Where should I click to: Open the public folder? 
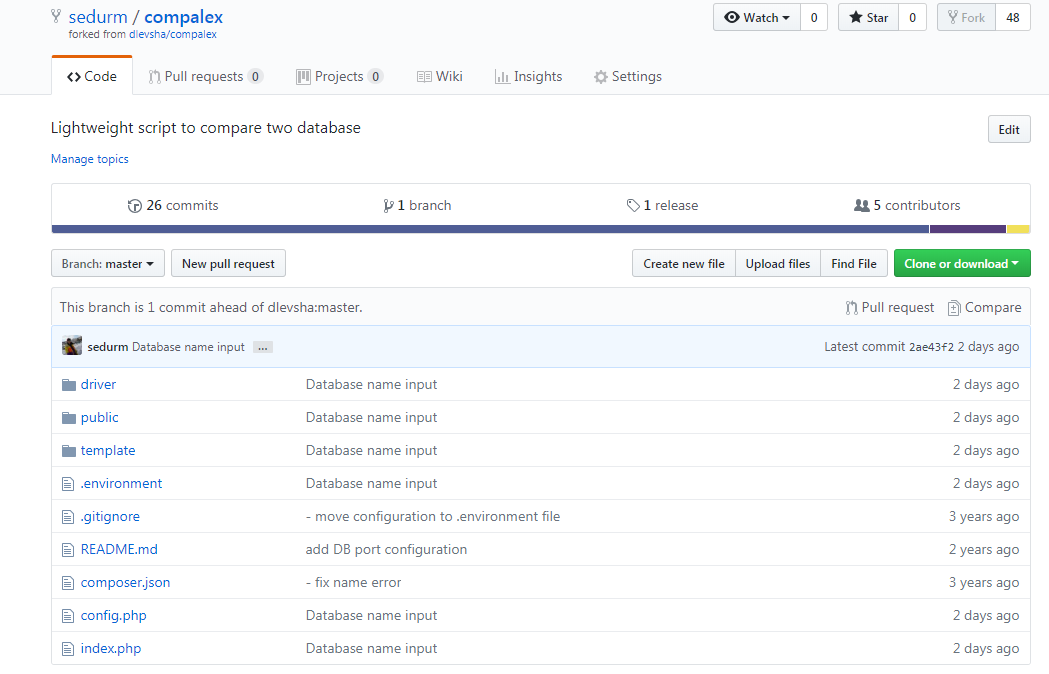pyautogui.click(x=100, y=417)
